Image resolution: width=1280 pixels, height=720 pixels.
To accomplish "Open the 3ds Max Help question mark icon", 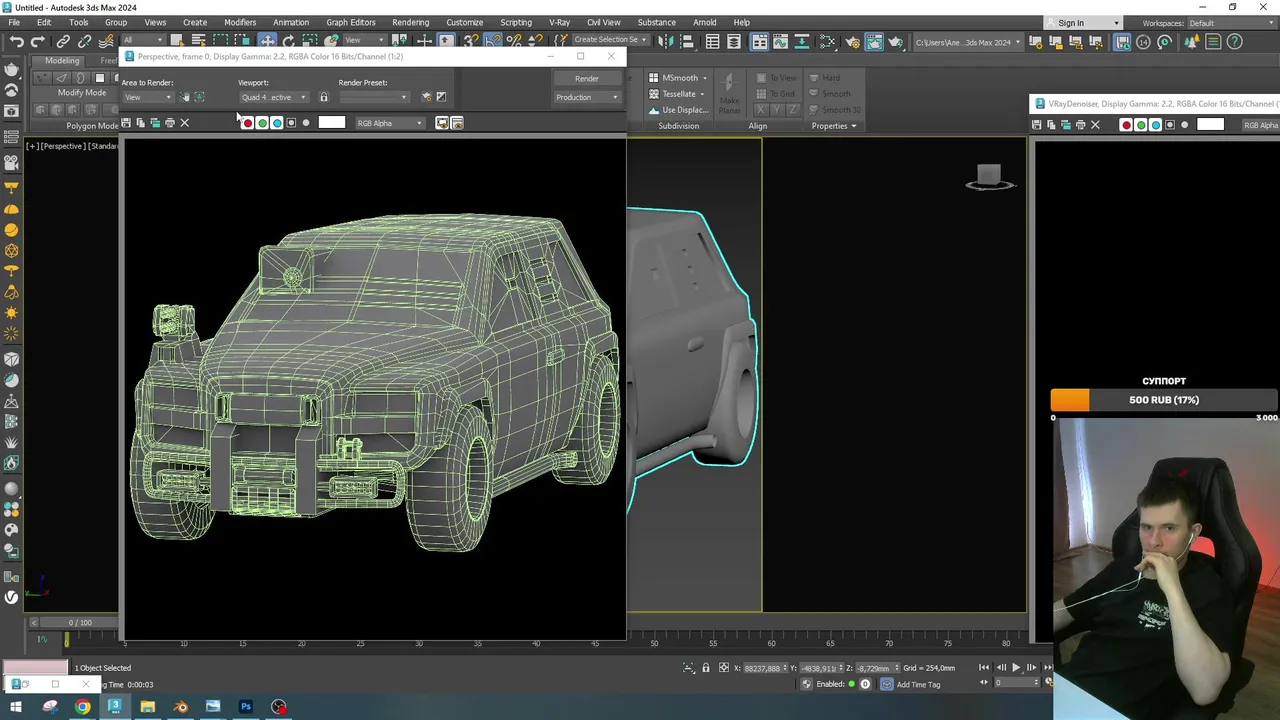I will tap(1234, 41).
